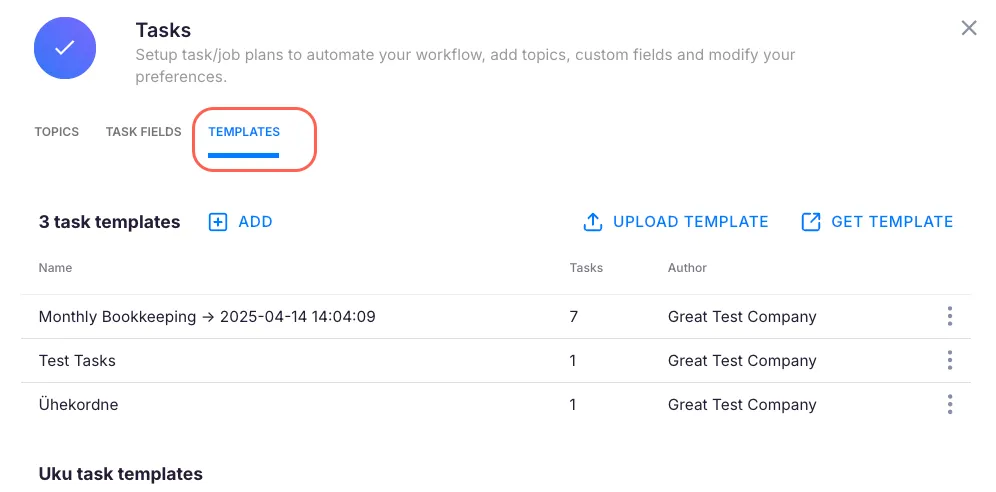
Task: Click the Upload Template text
Action: 690,222
